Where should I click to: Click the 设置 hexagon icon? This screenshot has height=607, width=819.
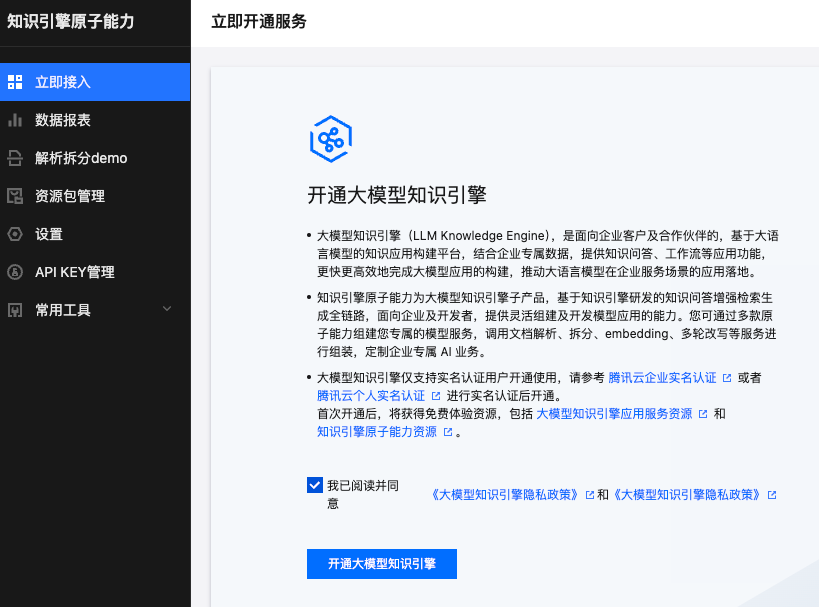pyautogui.click(x=15, y=234)
